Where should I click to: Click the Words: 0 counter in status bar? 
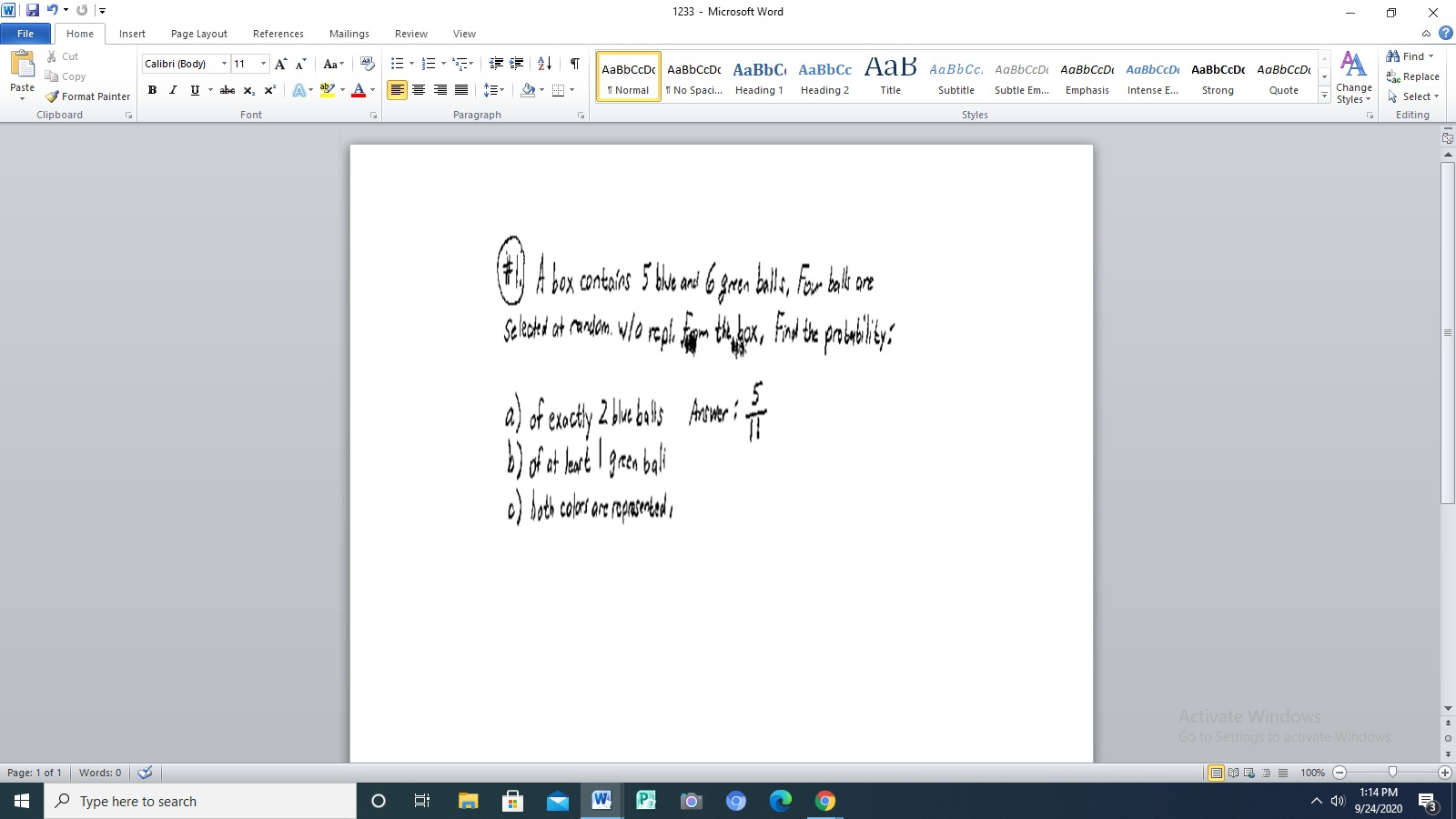[99, 773]
